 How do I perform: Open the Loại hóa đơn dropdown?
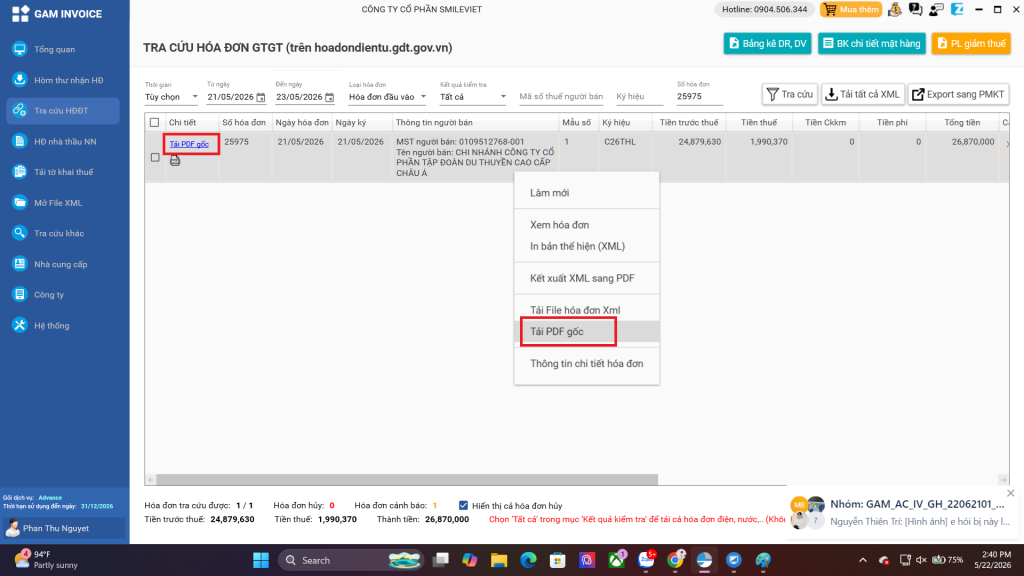387,97
